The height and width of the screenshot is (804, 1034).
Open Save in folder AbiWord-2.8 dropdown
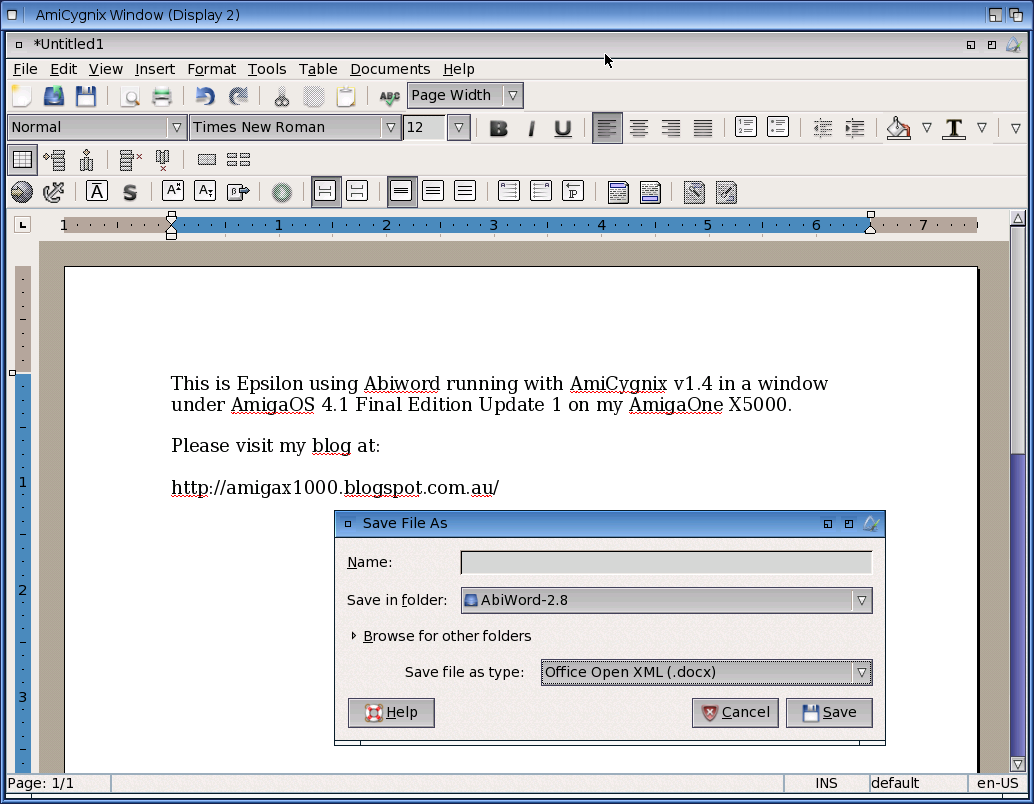point(667,600)
